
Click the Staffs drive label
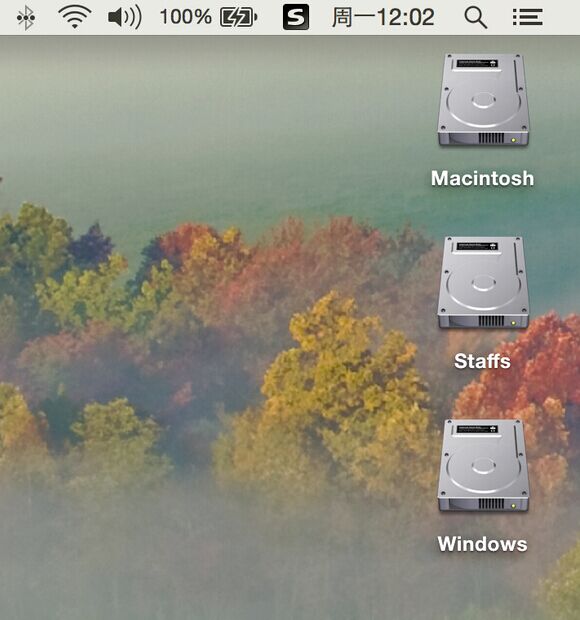point(482,361)
